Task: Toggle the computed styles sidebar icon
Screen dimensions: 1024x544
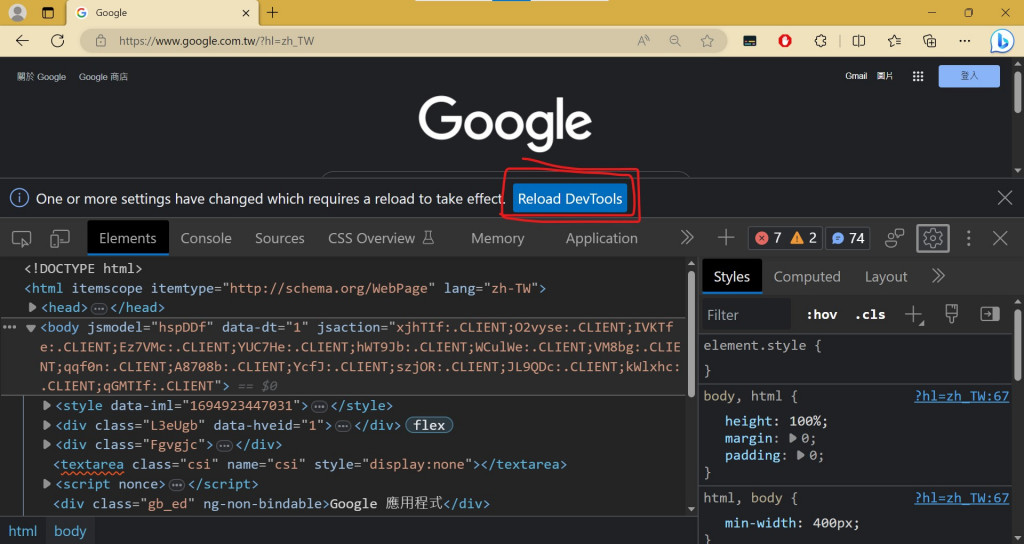Action: pos(989,314)
